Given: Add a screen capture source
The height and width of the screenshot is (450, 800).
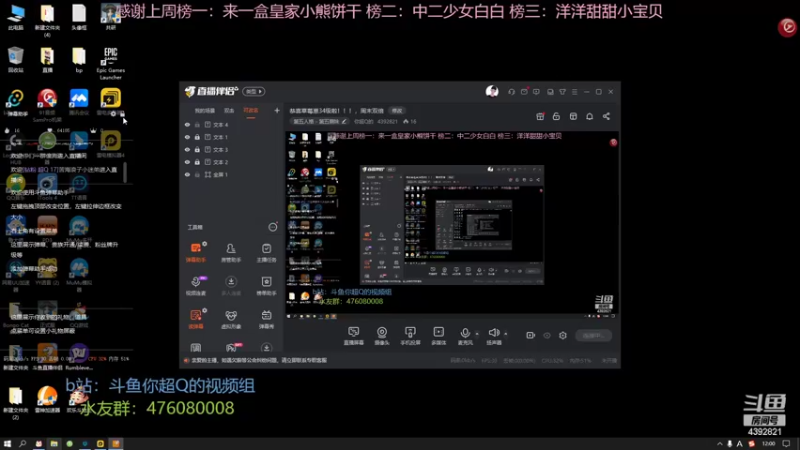Looking at the screenshot, I should (354, 336).
